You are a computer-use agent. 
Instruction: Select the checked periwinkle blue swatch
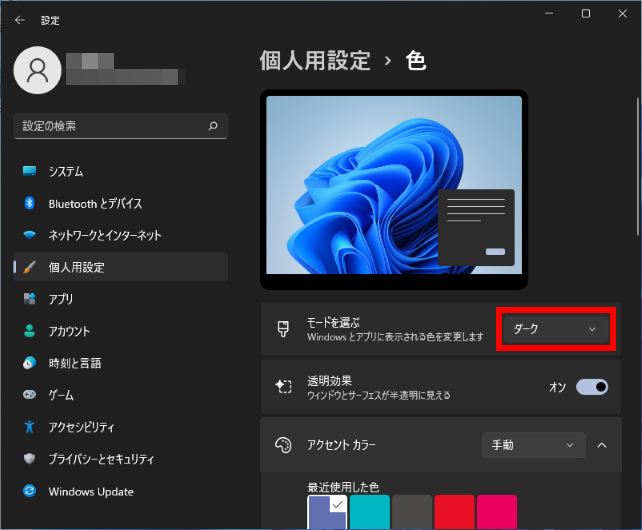coord(327,512)
